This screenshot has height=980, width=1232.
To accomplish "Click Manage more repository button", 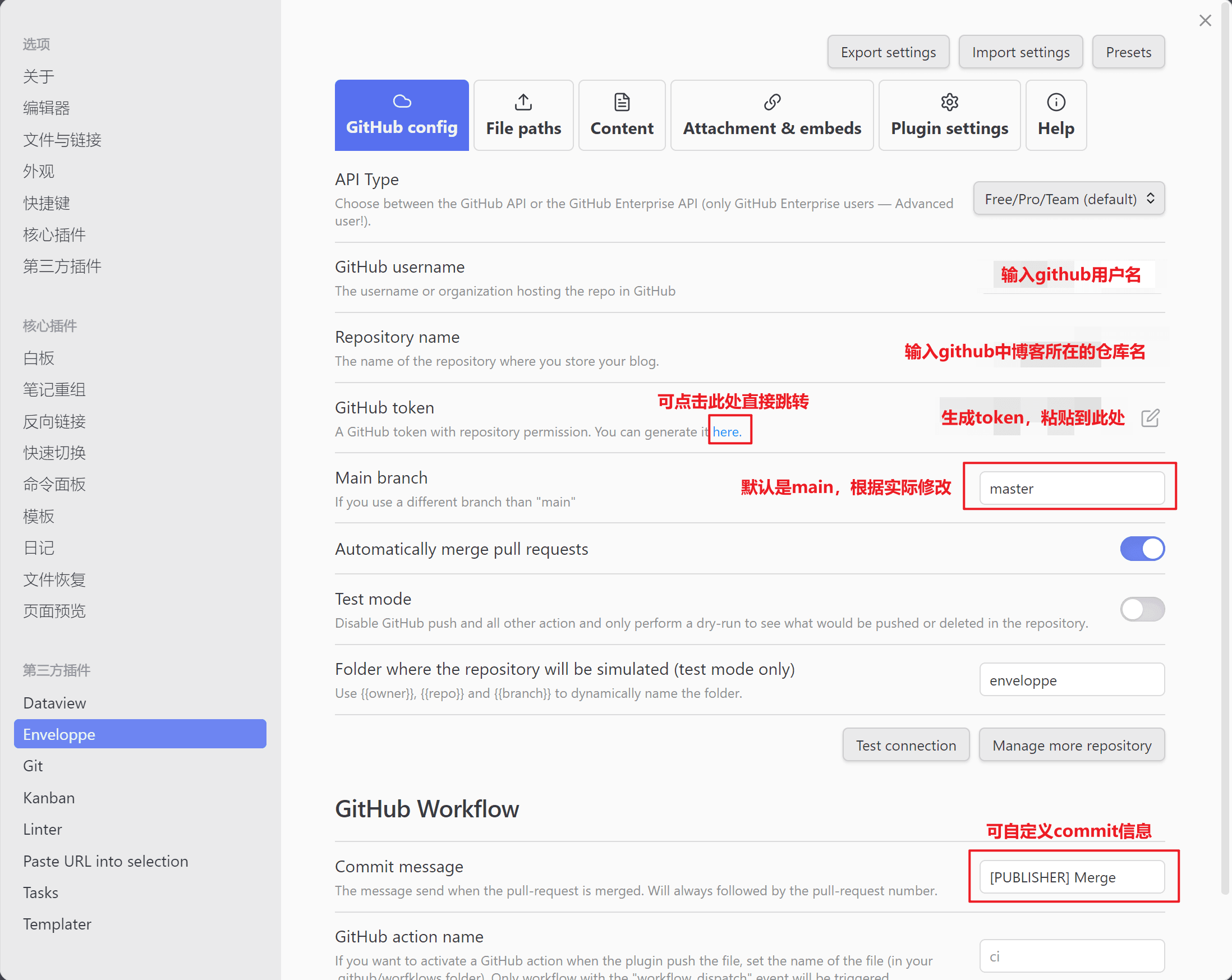I will click(1072, 745).
